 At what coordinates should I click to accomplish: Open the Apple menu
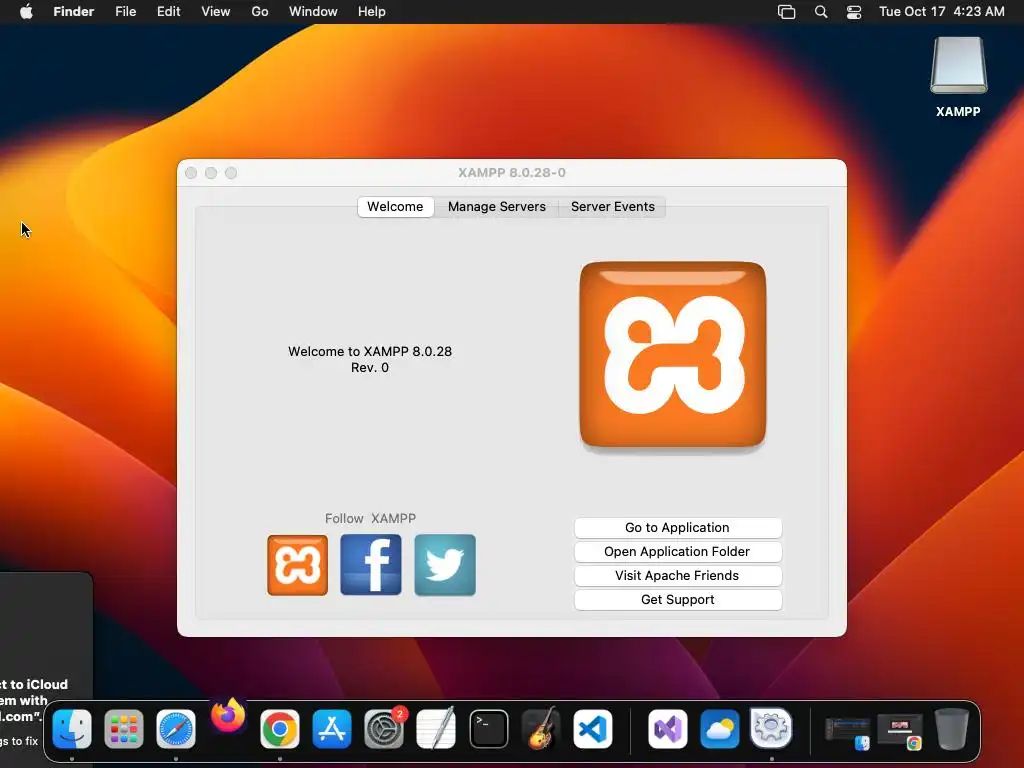[26, 12]
